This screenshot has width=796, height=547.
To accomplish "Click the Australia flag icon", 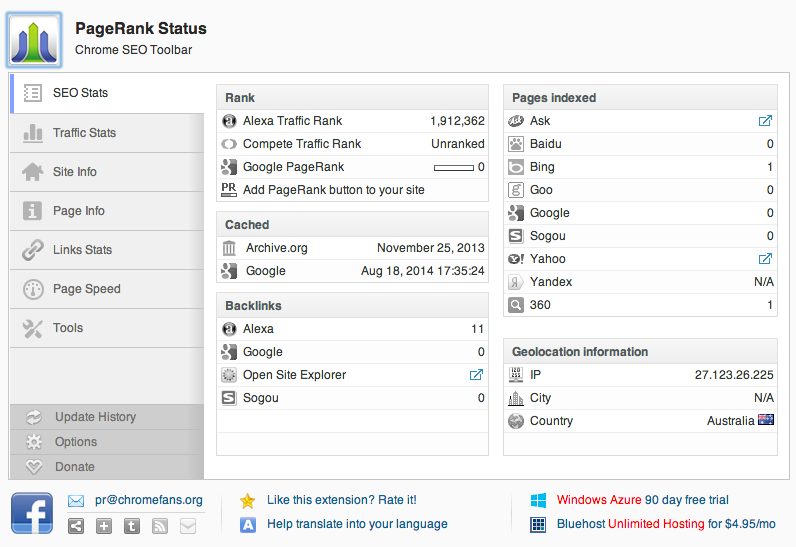I will coord(766,420).
